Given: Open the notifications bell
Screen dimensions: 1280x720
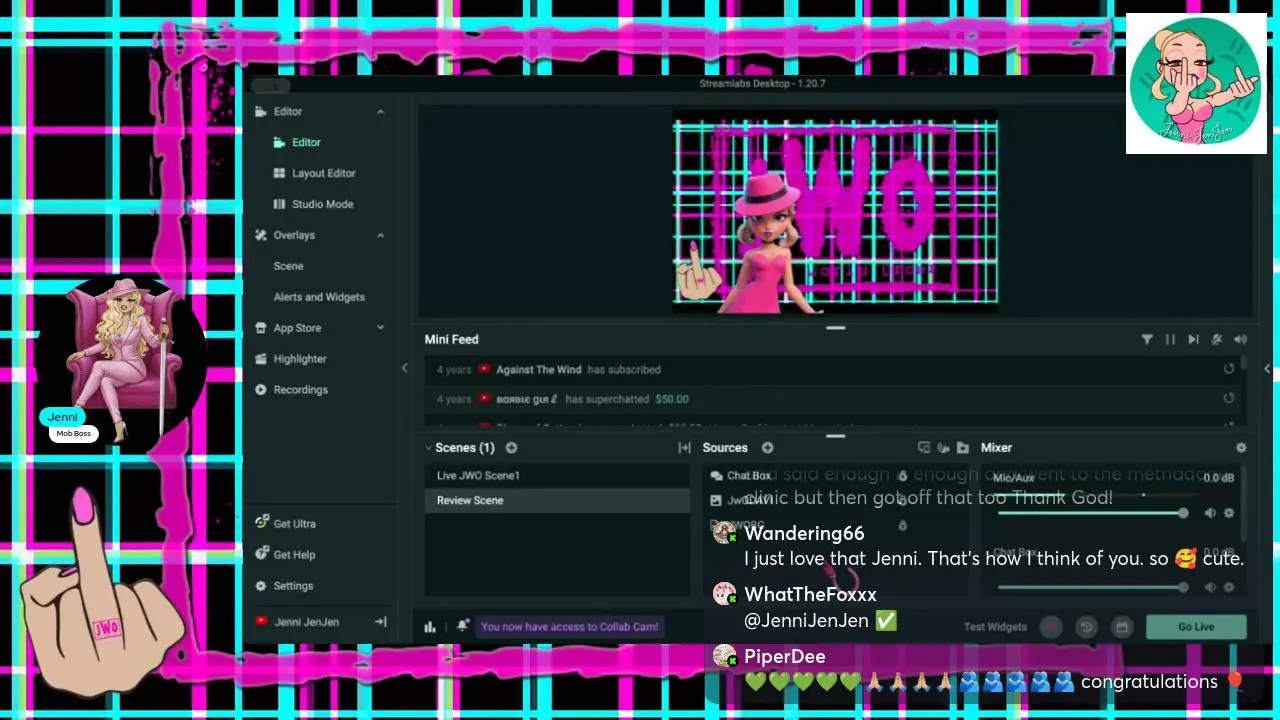Looking at the screenshot, I should coord(462,627).
